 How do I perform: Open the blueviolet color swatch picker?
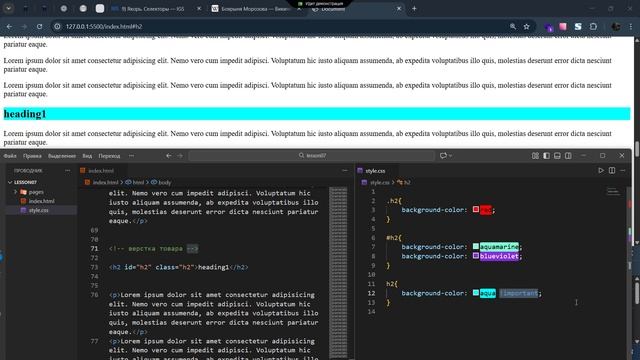point(476,256)
